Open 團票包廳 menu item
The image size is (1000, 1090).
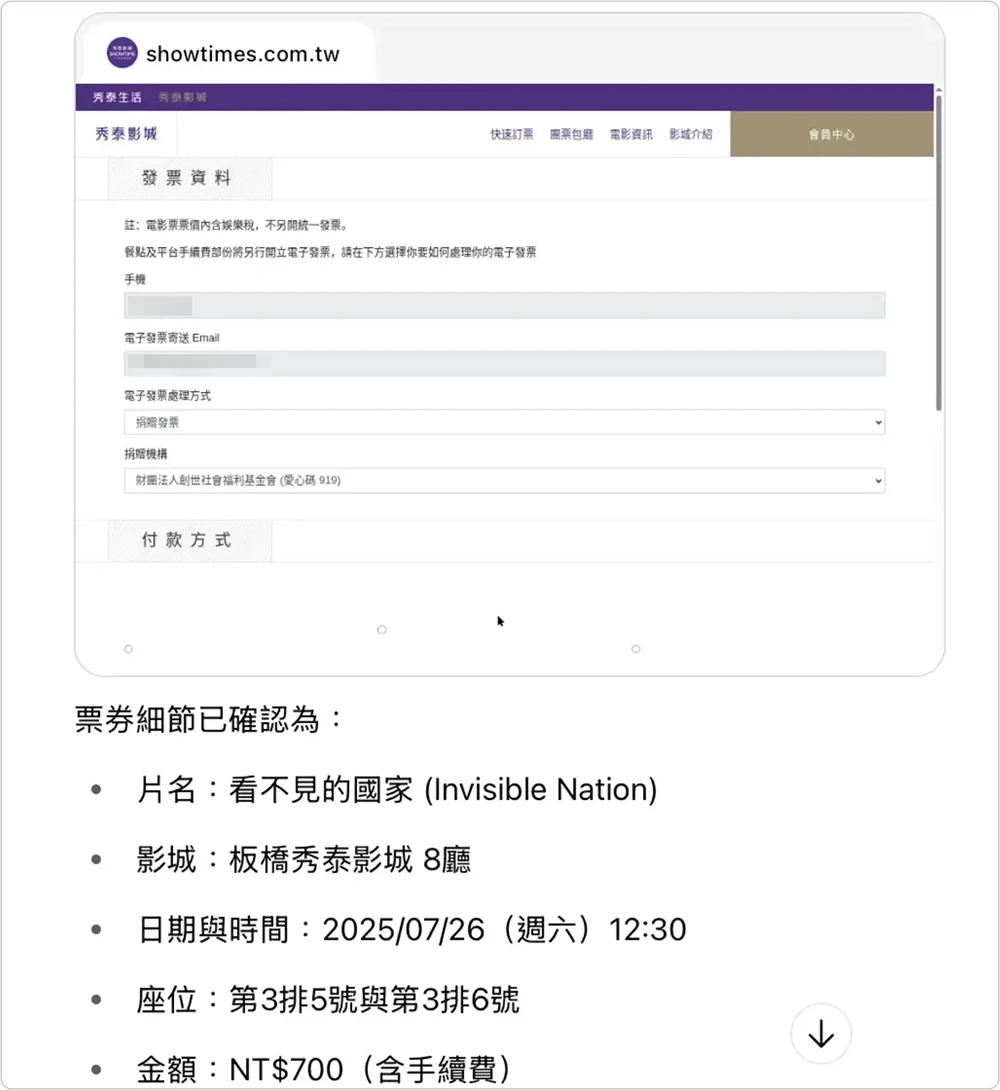(572, 134)
